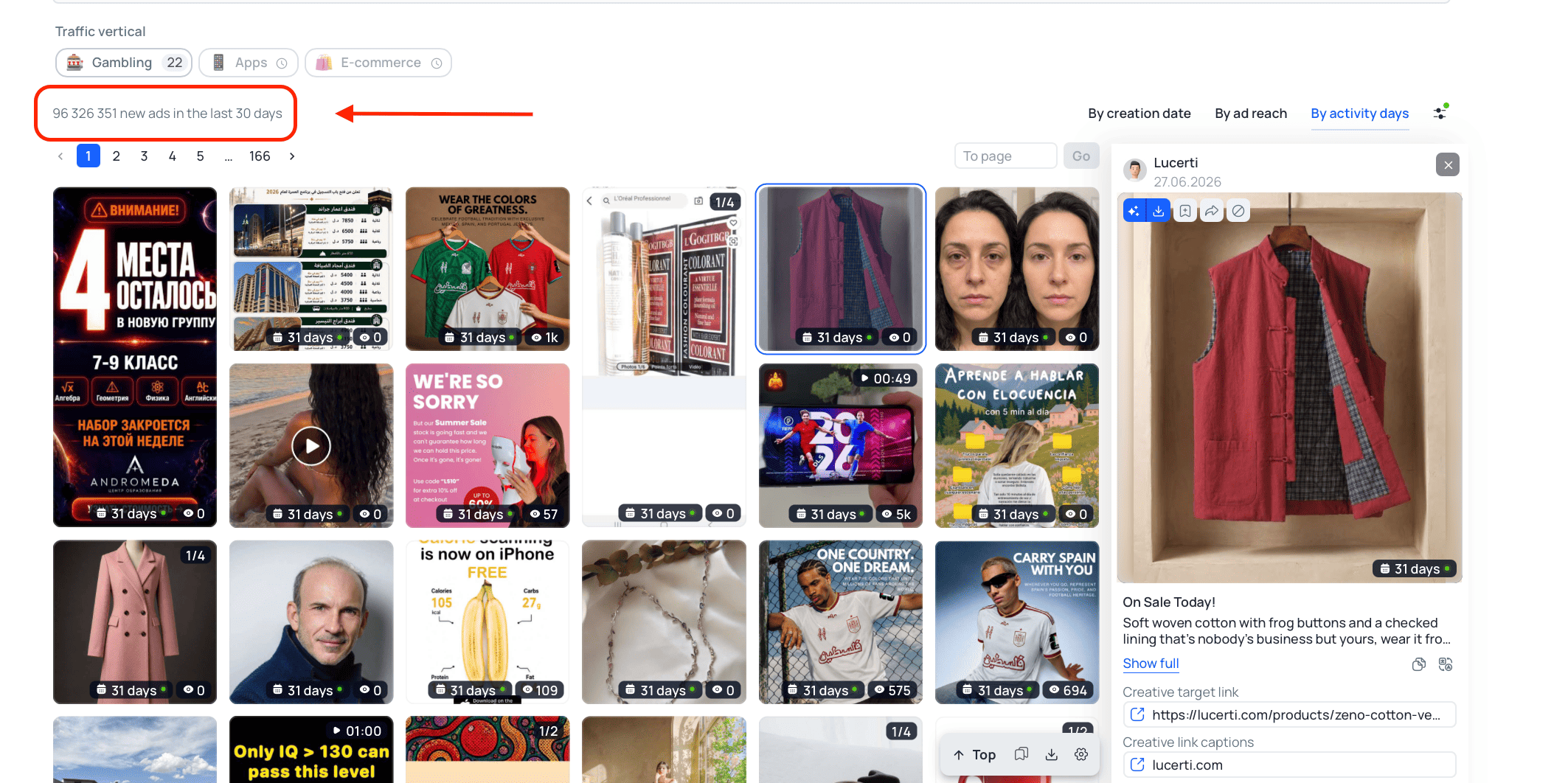This screenshot has width=1568, height=783.
Task: Click the large red vest preview image
Action: tap(1289, 388)
